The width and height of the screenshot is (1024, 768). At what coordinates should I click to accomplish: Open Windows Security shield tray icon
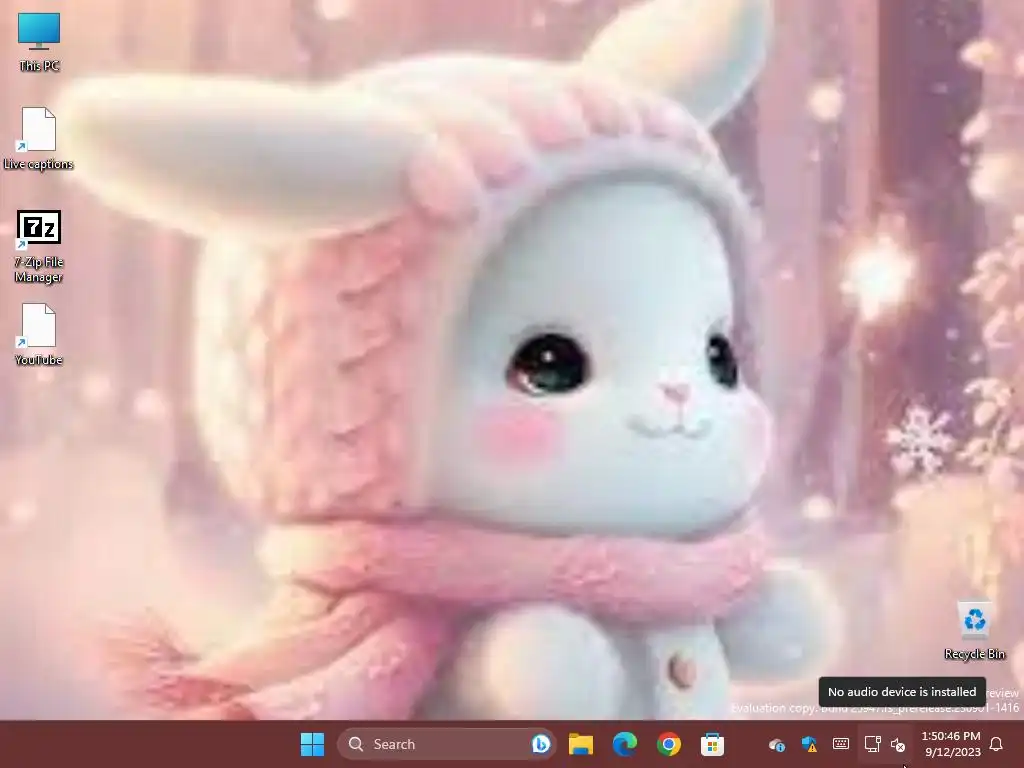pos(809,744)
